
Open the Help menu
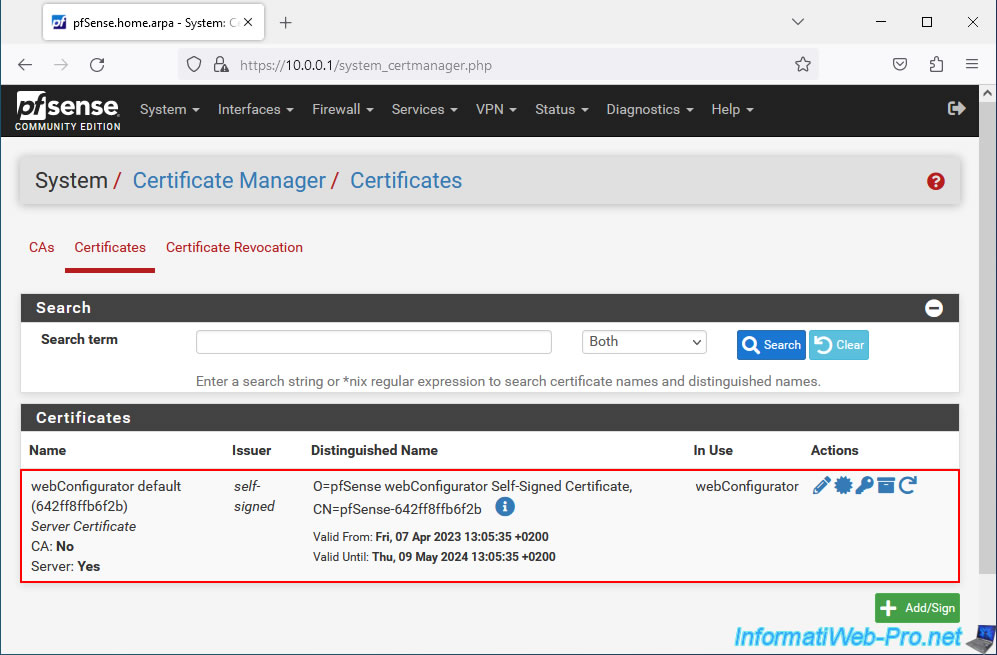click(x=732, y=109)
